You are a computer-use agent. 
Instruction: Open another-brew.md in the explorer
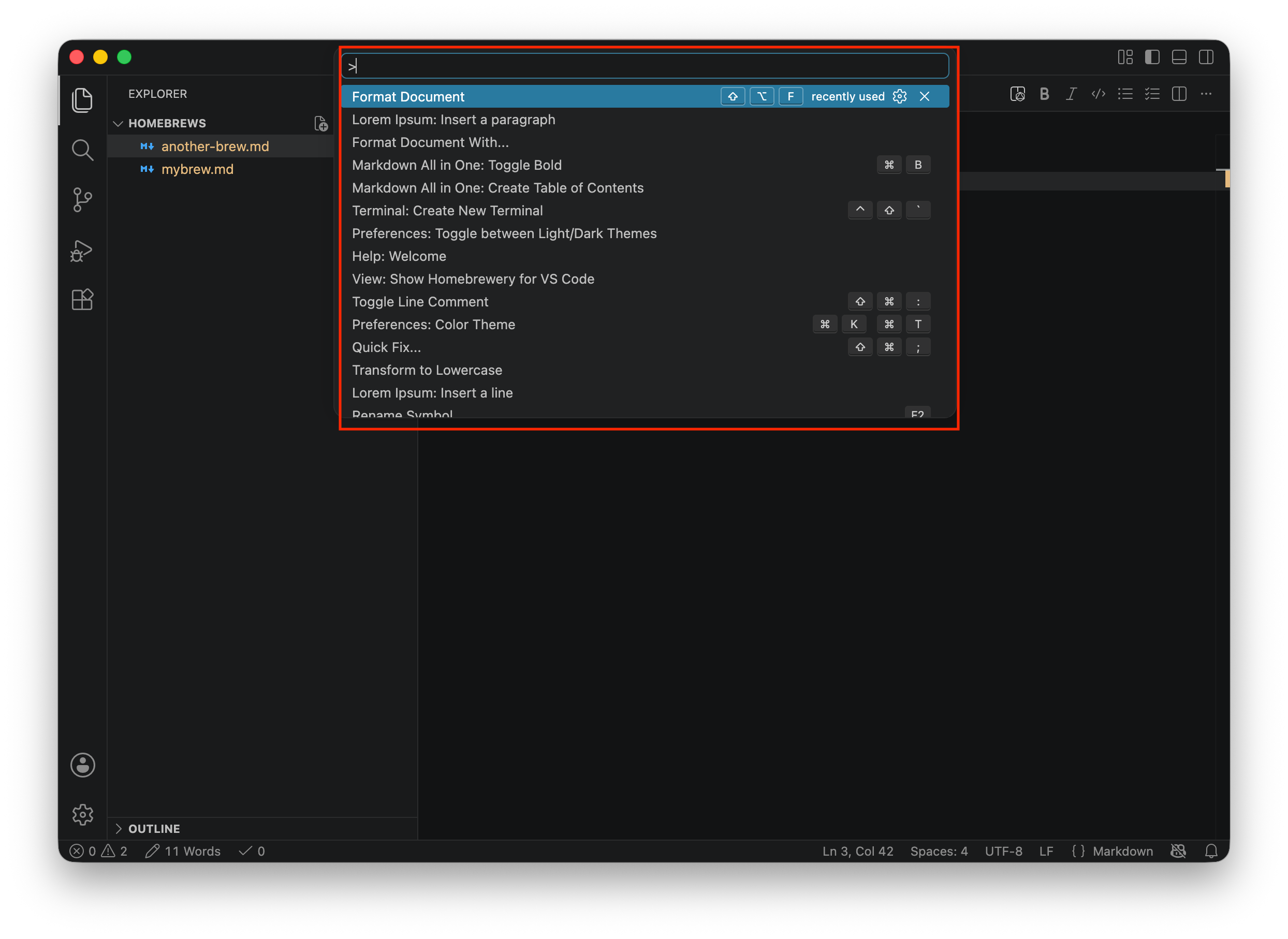pos(215,146)
